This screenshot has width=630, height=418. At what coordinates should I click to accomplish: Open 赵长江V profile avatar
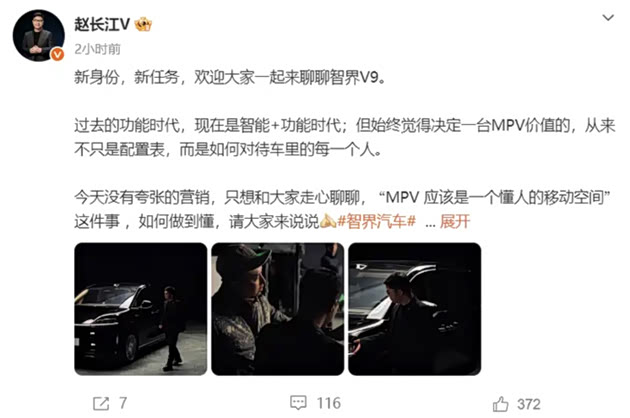pos(39,35)
